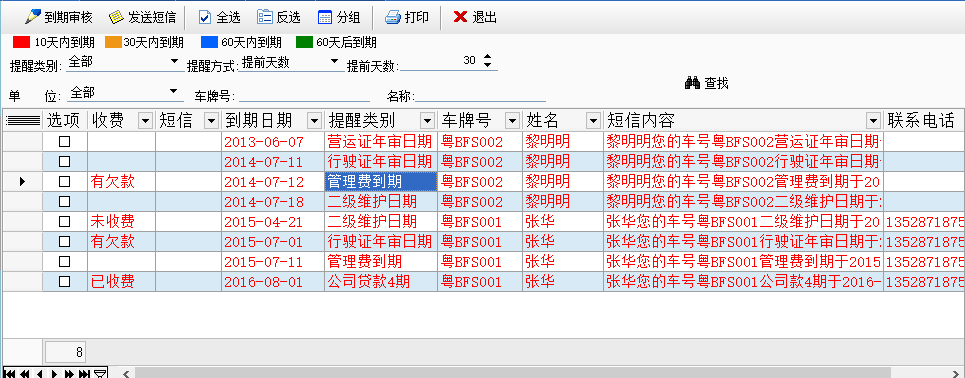Screen dimensions: 965x378
Task: Click the red 10天内到期 legend swatch
Action: click(22, 42)
